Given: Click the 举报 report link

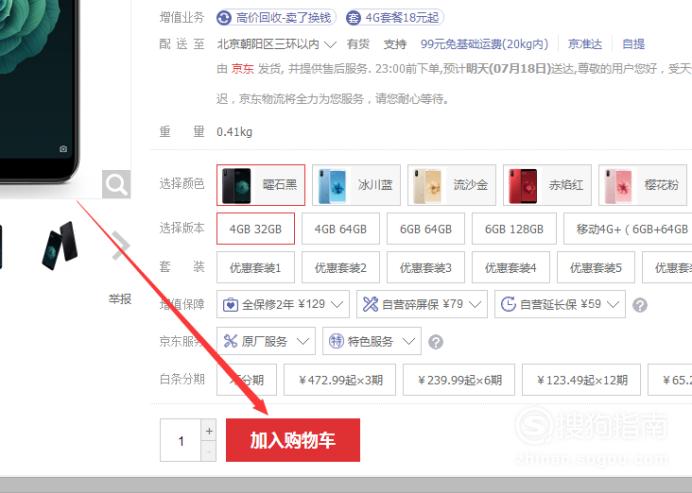Looking at the screenshot, I should point(120,299).
